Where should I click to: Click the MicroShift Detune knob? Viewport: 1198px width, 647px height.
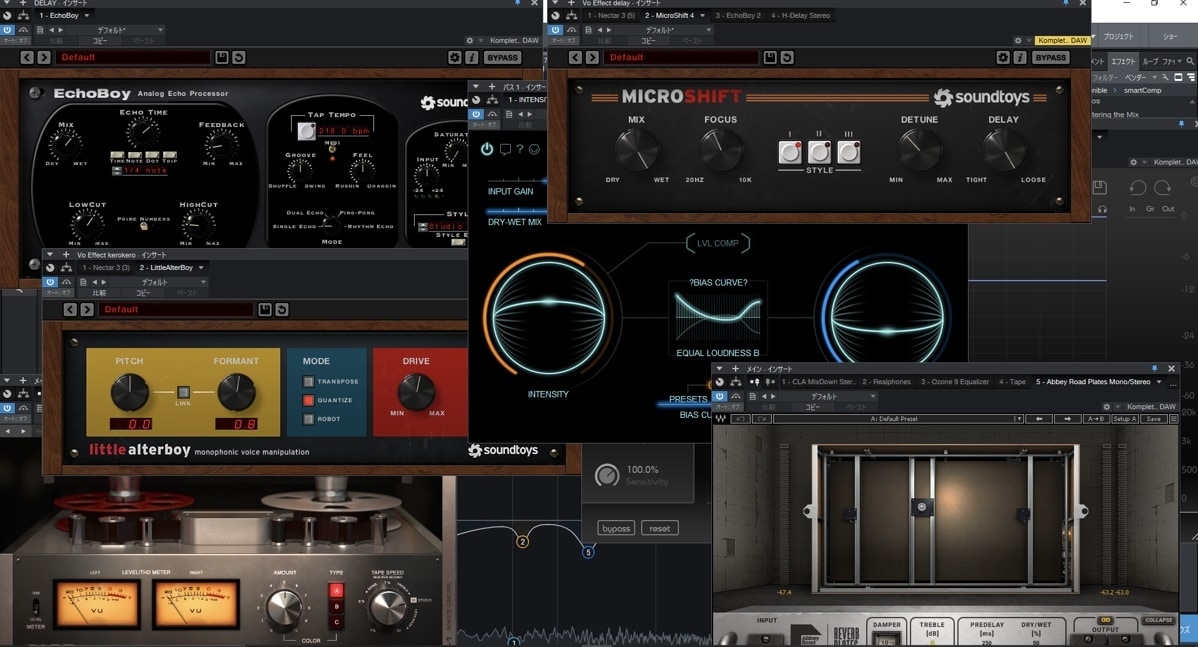(x=919, y=149)
